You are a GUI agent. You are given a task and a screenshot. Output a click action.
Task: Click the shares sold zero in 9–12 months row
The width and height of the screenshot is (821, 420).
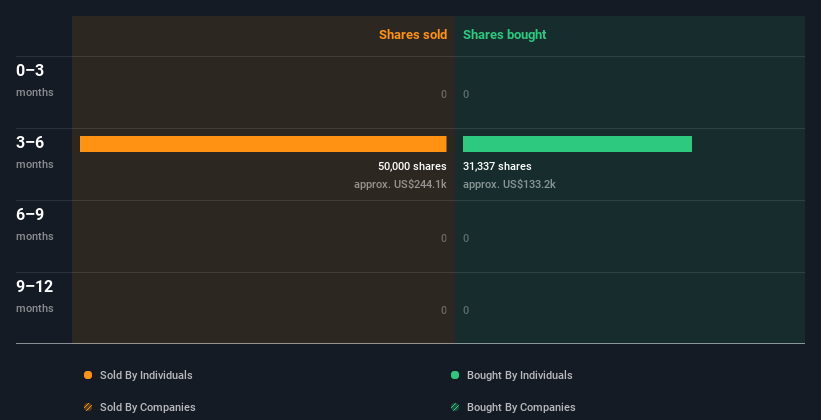pos(444,310)
